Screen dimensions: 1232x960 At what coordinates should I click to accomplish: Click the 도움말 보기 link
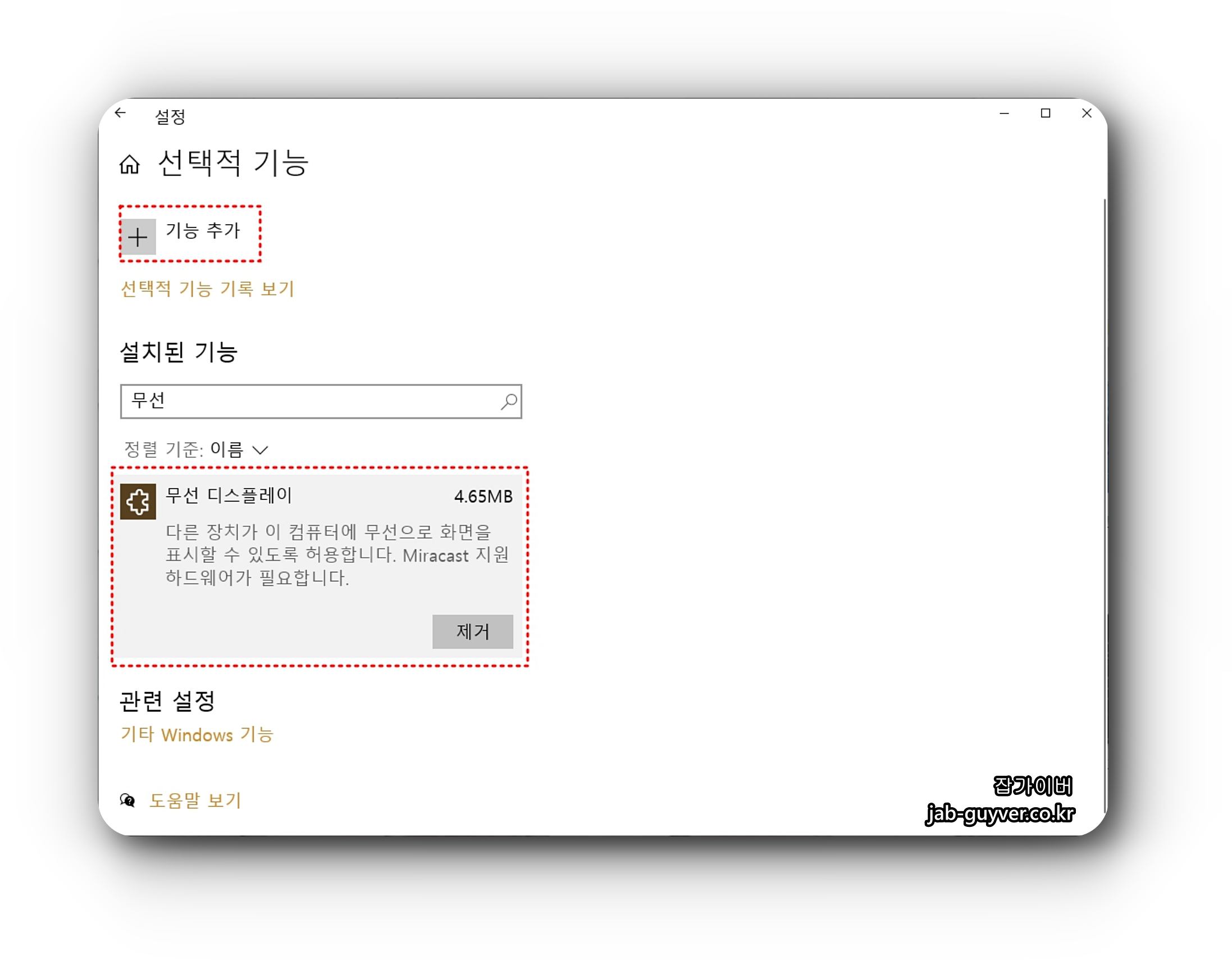tap(195, 800)
